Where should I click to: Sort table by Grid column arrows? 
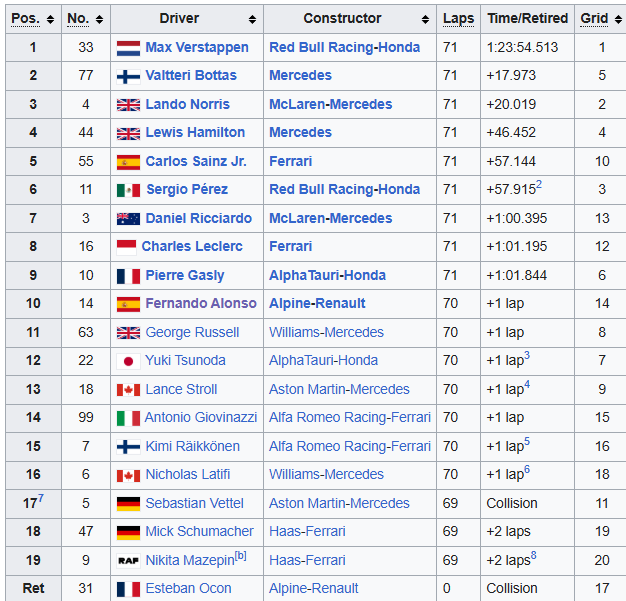click(x=618, y=19)
